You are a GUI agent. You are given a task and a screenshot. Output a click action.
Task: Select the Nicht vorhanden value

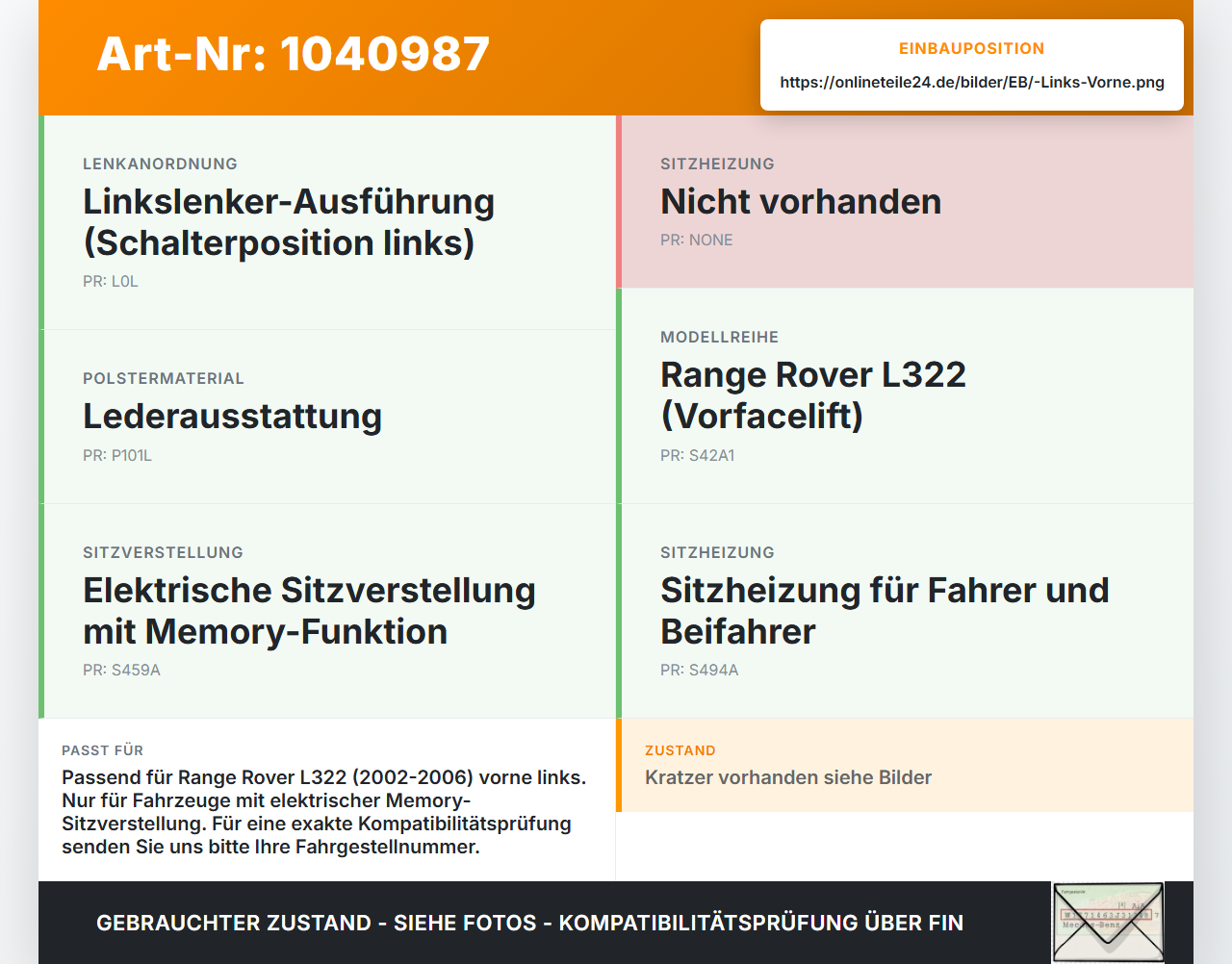pos(801,202)
